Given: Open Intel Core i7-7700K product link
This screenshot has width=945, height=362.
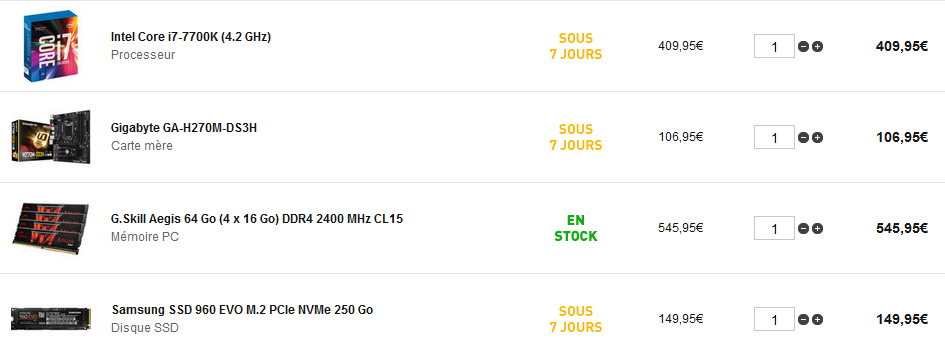Looking at the screenshot, I should [191, 37].
